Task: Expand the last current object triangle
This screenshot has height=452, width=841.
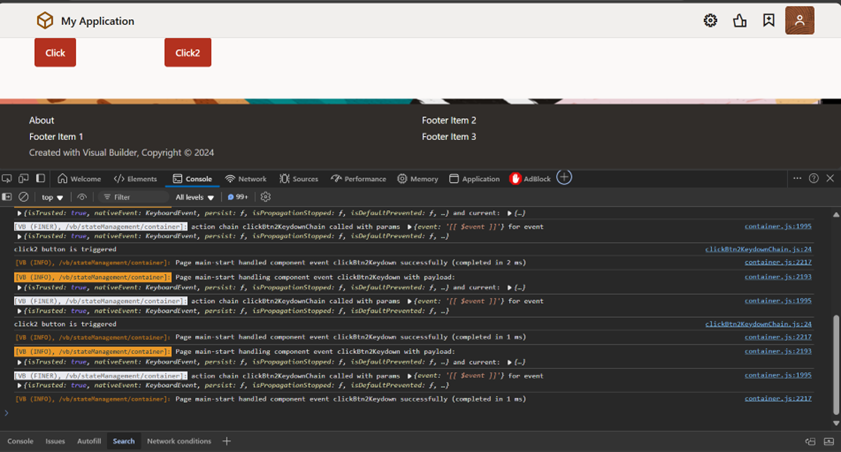Action: [510, 362]
